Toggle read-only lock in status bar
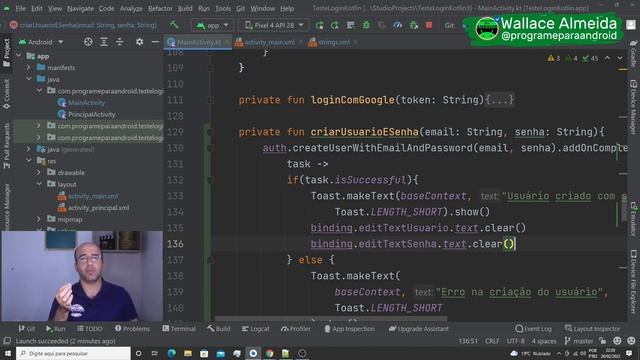This screenshot has width=640, height=360. 602,340
